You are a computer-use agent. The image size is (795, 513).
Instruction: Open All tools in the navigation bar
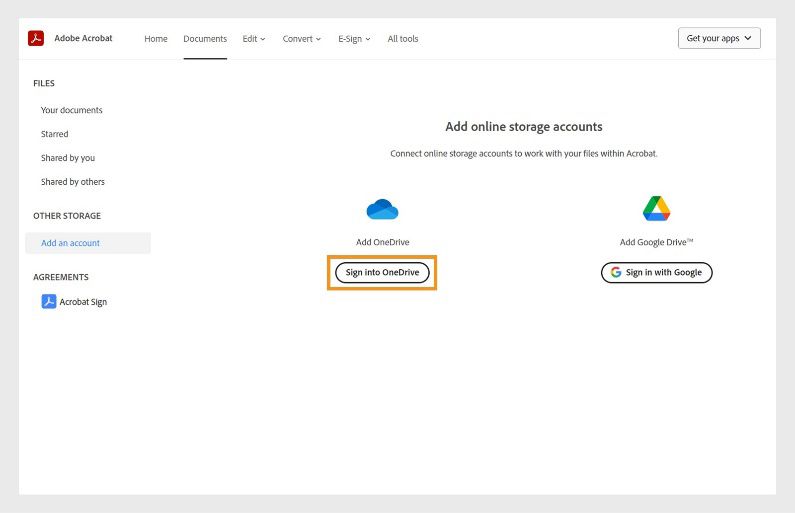(x=403, y=39)
